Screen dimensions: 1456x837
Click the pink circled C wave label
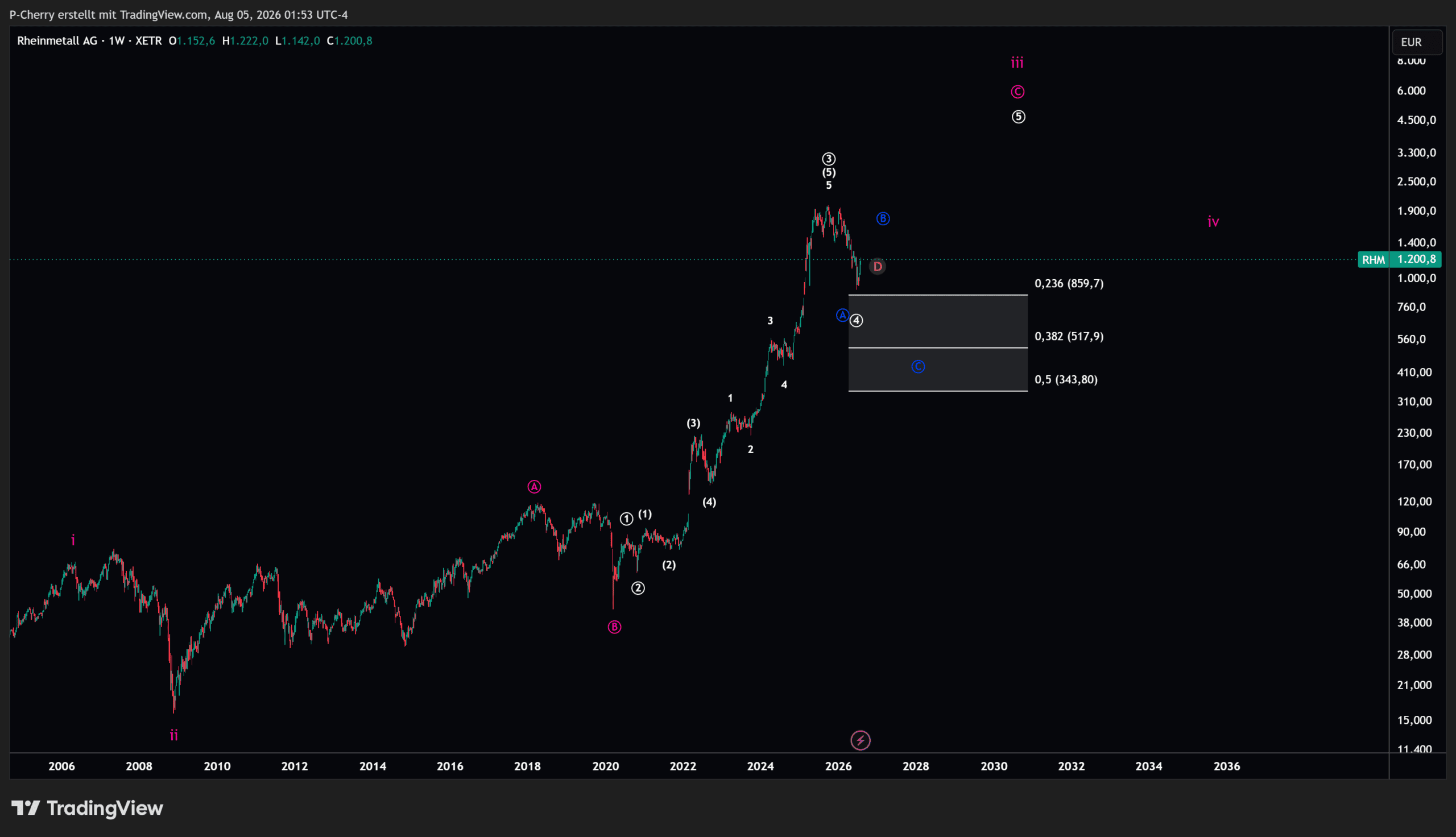[x=1017, y=92]
